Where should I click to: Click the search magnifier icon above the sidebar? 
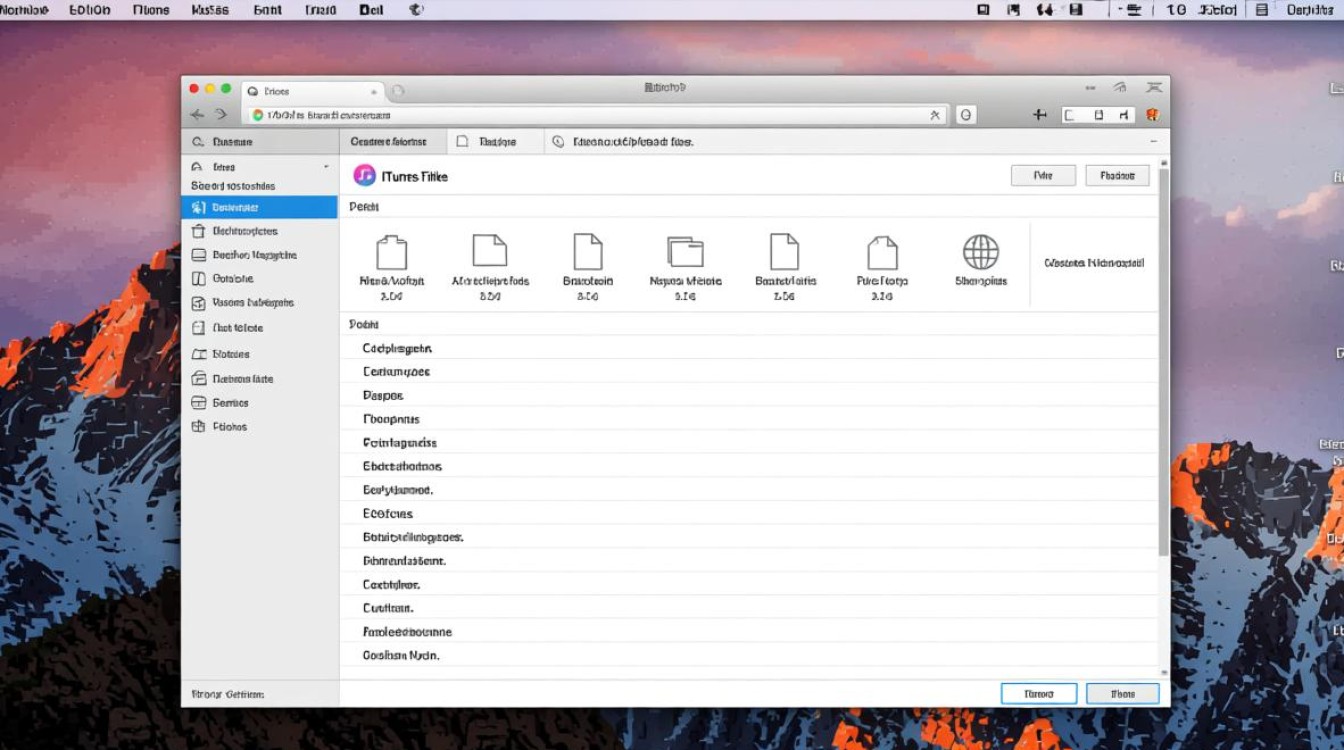point(197,141)
